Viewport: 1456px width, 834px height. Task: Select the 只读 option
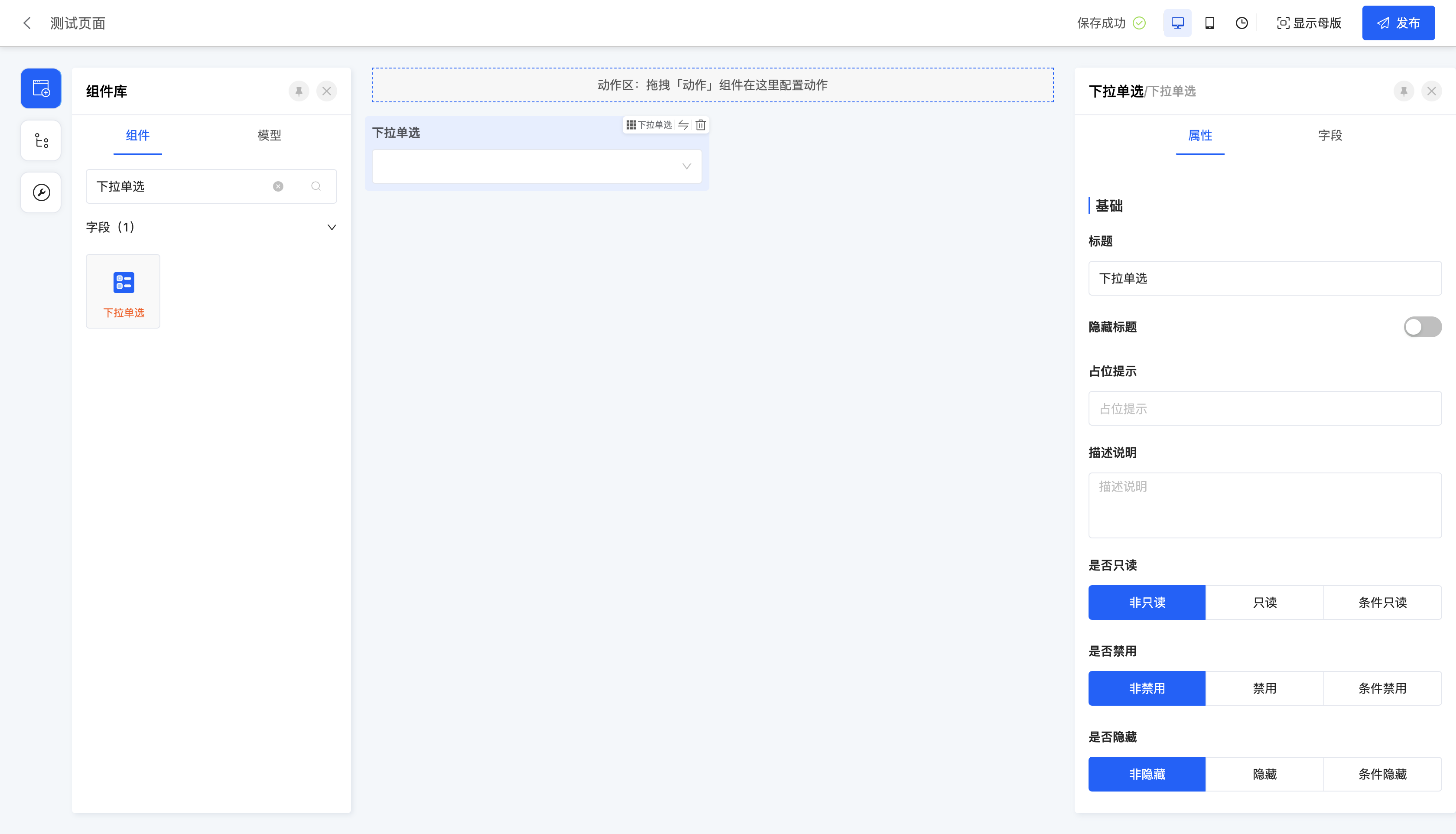(x=1264, y=602)
